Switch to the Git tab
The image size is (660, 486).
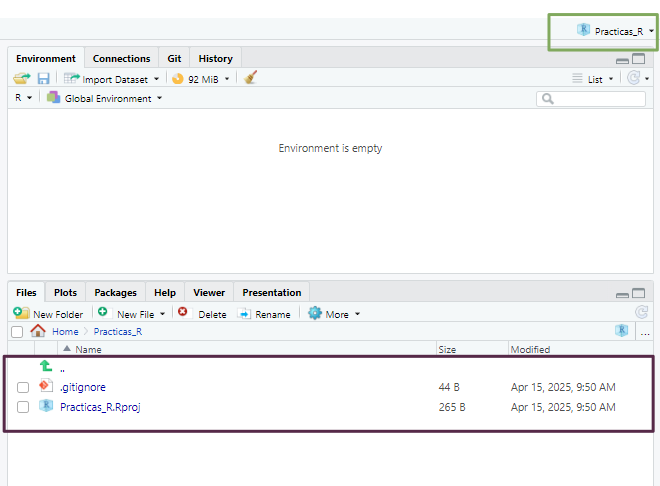pos(173,59)
